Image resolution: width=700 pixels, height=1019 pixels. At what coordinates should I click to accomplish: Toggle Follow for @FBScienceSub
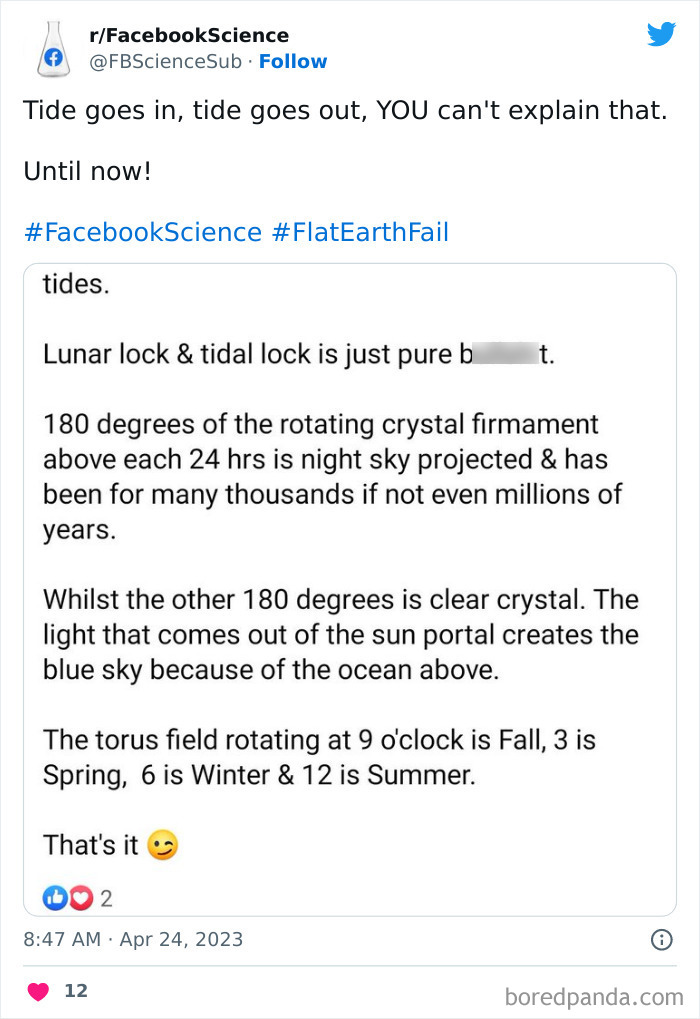tap(293, 61)
